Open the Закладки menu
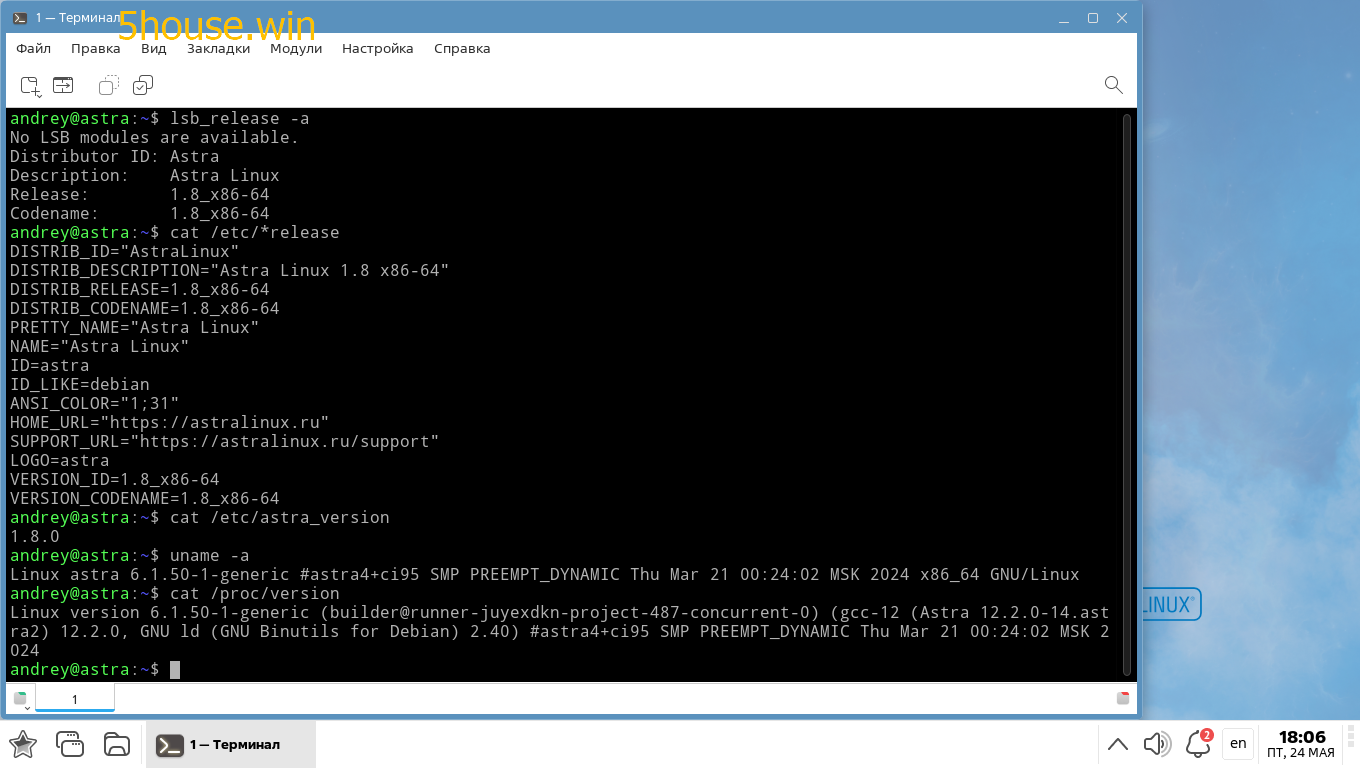This screenshot has height=768, width=1360. (218, 48)
